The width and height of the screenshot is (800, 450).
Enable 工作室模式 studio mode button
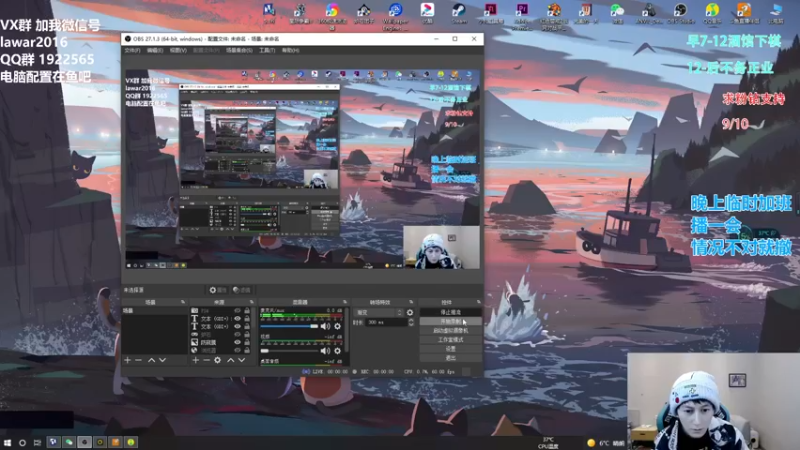450,340
